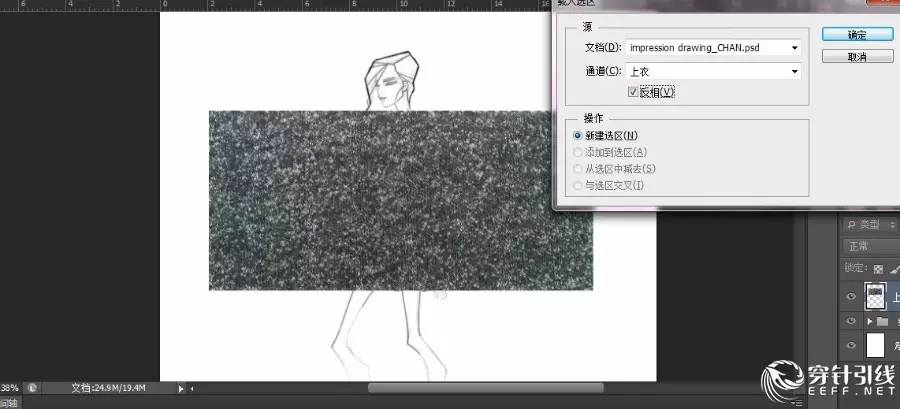Click the 确定 button in the dialog
The width and height of the screenshot is (900, 409).
(x=857, y=34)
